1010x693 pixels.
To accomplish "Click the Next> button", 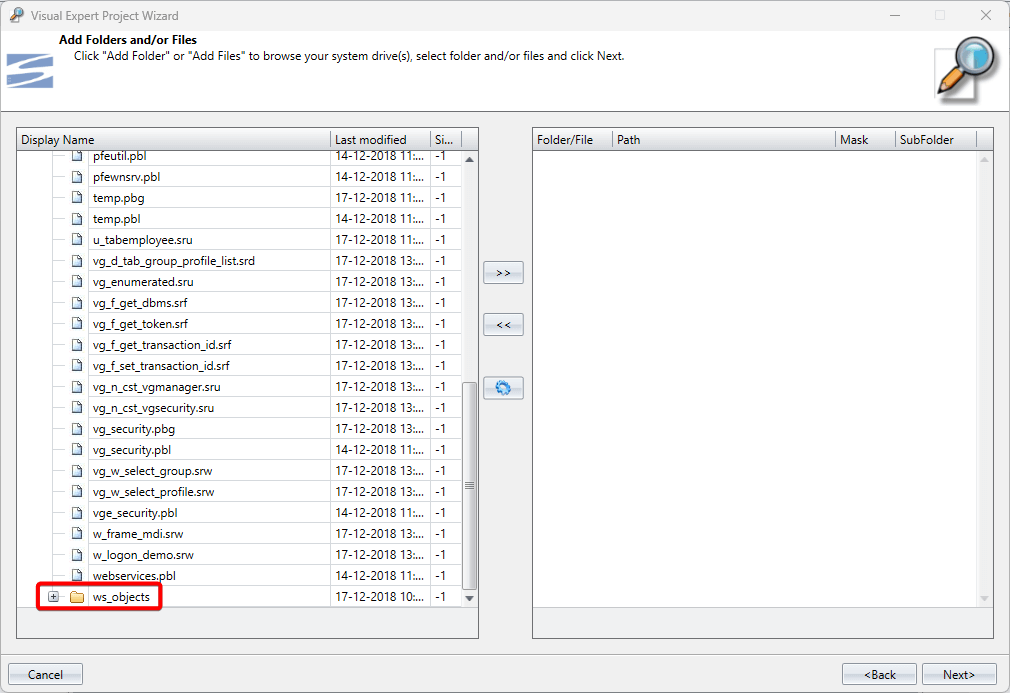I will point(959,675).
